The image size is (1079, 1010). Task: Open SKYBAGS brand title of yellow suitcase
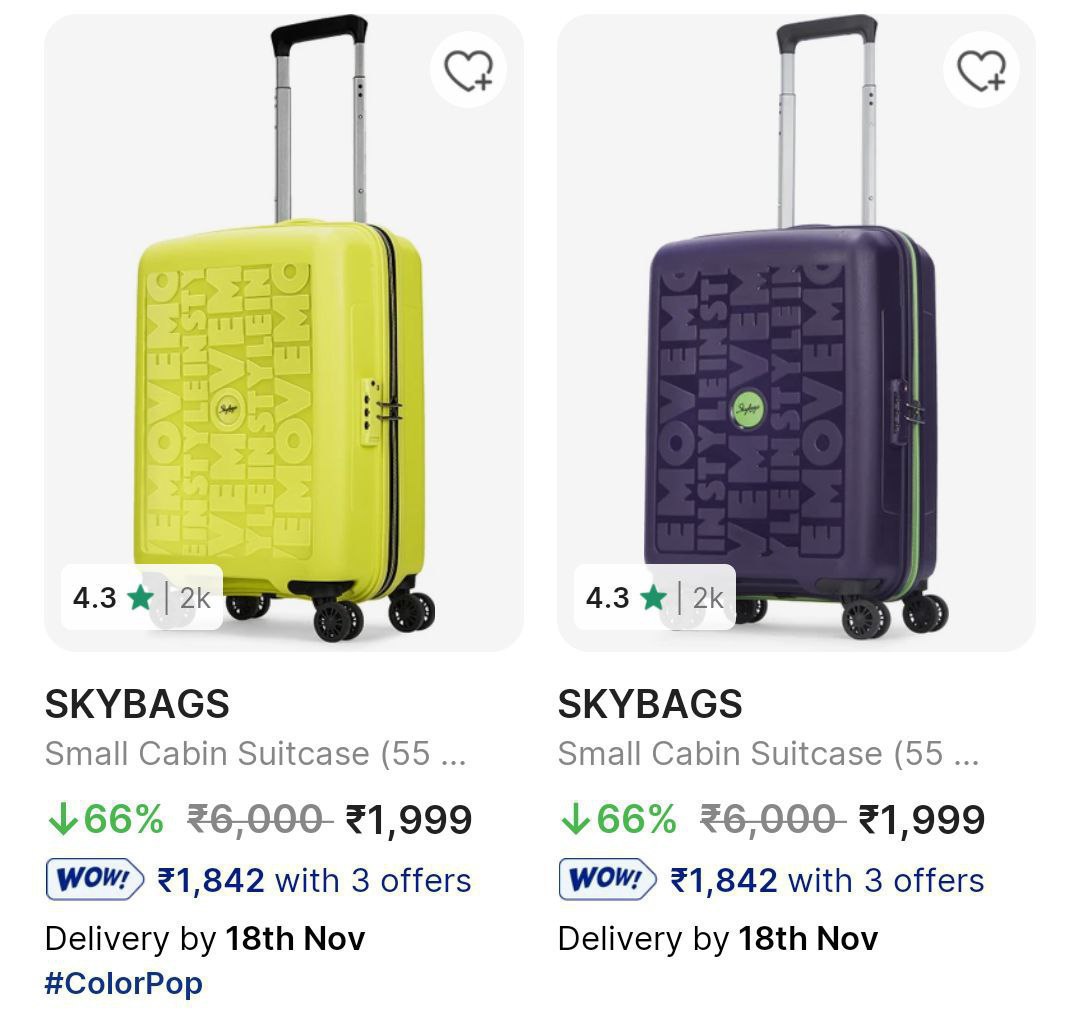137,705
